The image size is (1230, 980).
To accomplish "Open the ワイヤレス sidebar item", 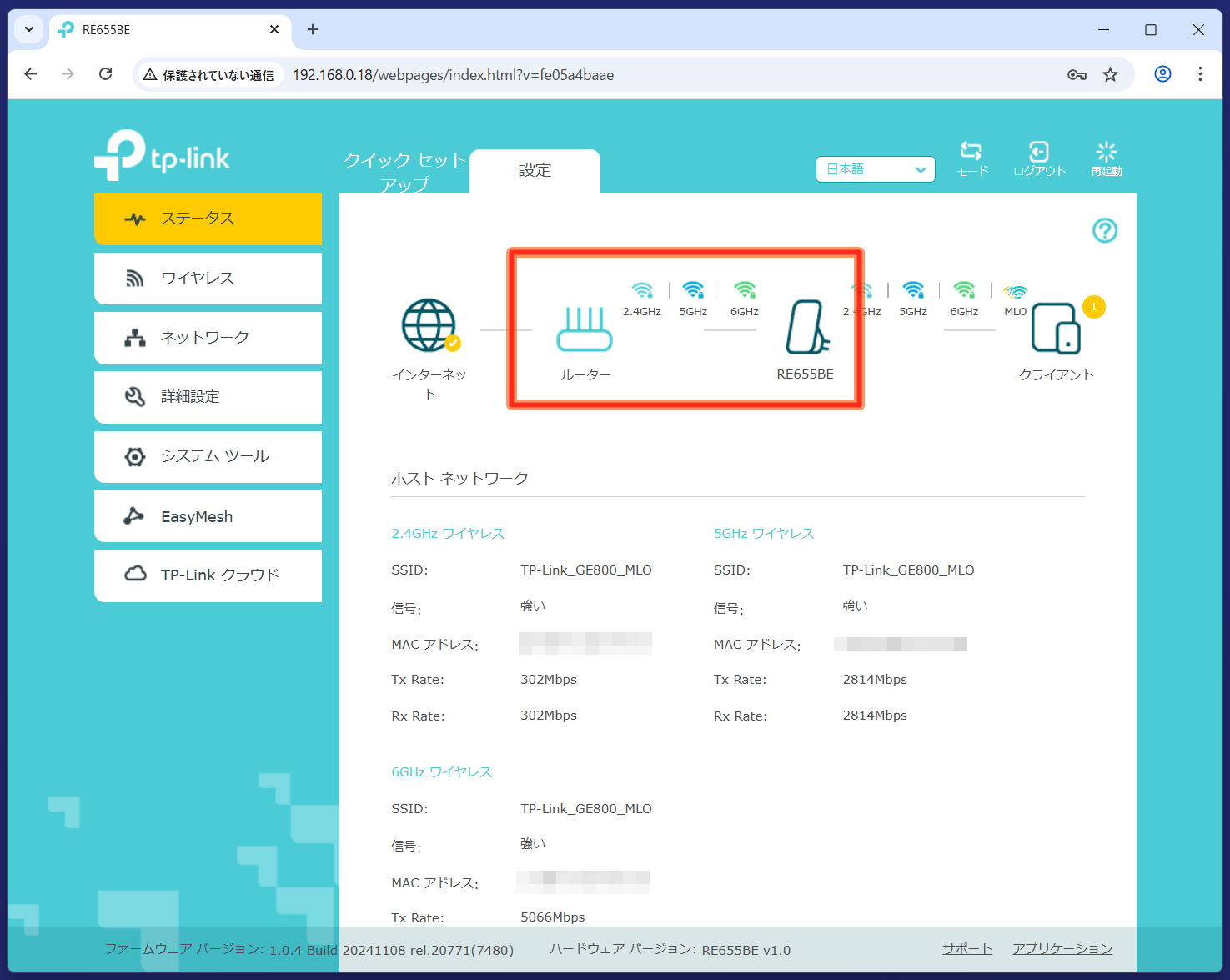I will [208, 279].
